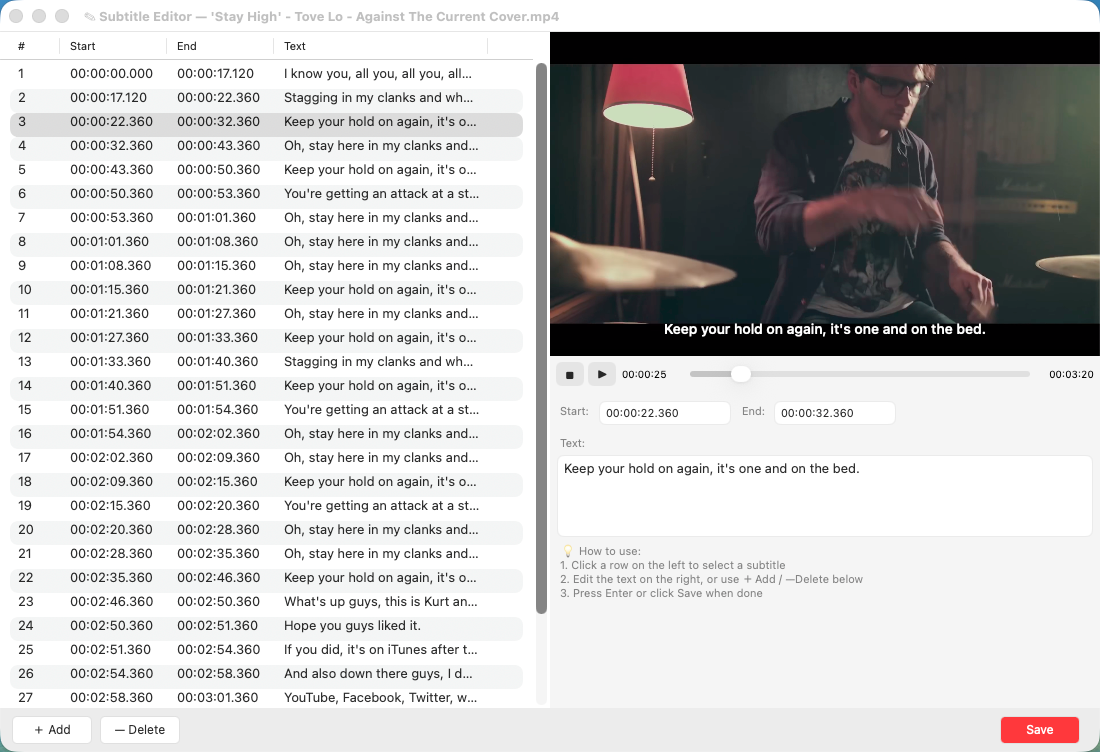This screenshot has height=752, width=1100.
Task: Click end time 00:03:01.360 in row 27
Action: point(218,697)
